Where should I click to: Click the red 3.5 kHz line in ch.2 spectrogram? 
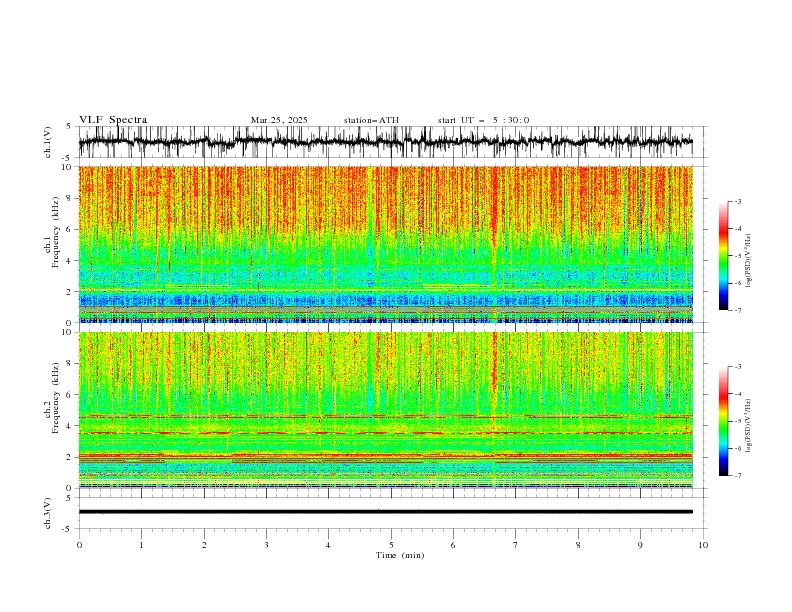tap(385, 433)
